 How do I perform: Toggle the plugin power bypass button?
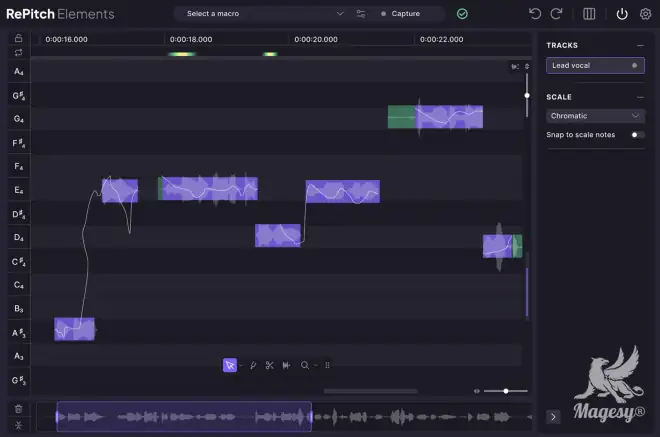pyautogui.click(x=622, y=14)
